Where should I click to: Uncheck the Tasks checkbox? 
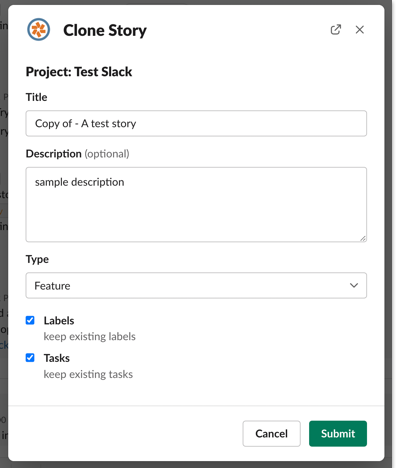click(x=30, y=358)
